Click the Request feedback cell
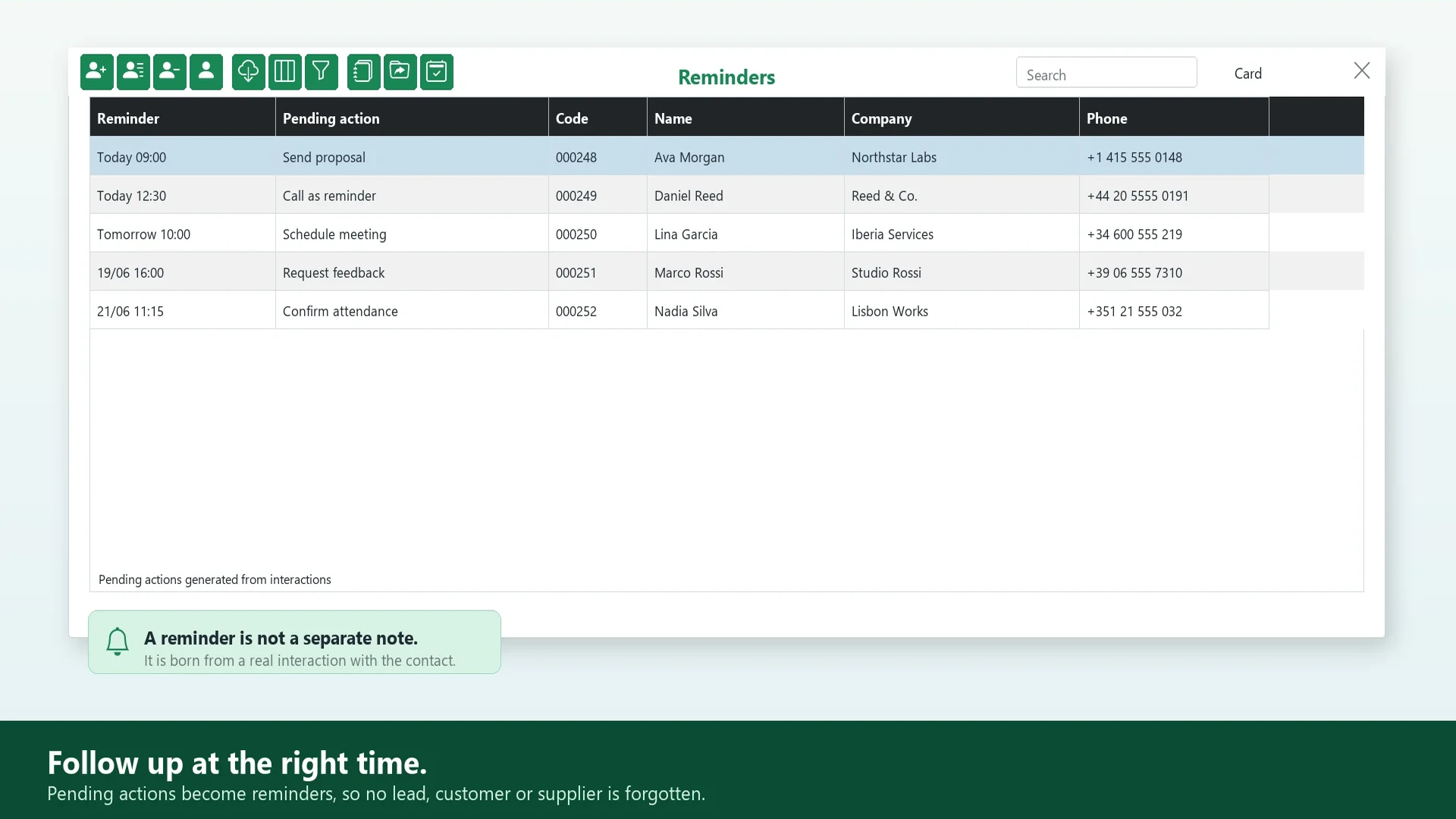Image resolution: width=1456 pixels, height=819 pixels. [412, 272]
